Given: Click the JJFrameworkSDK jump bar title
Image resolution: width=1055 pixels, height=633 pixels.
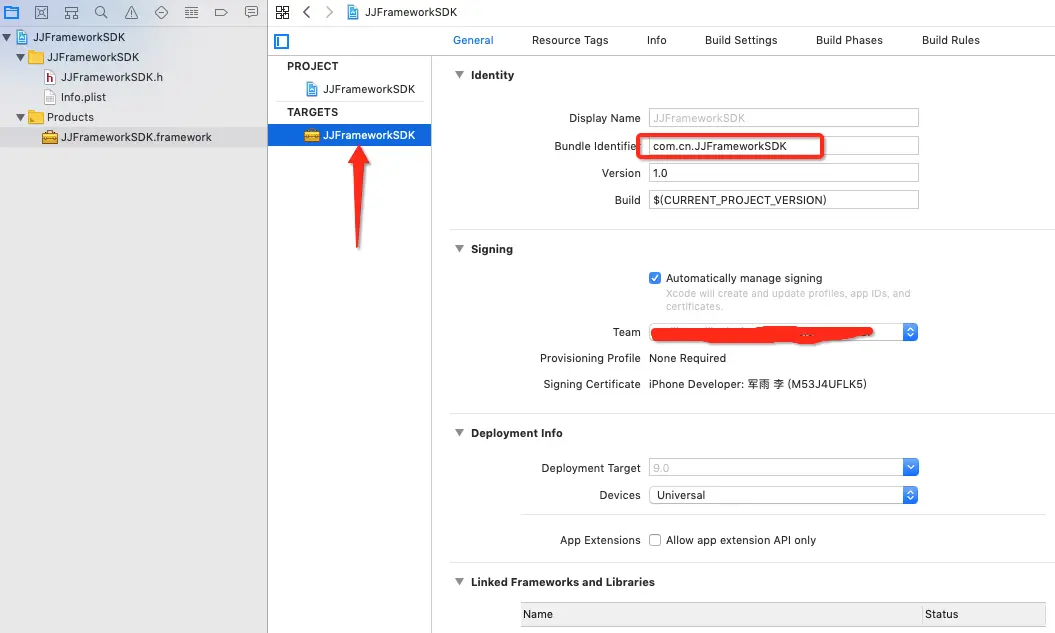Looking at the screenshot, I should click(x=410, y=12).
